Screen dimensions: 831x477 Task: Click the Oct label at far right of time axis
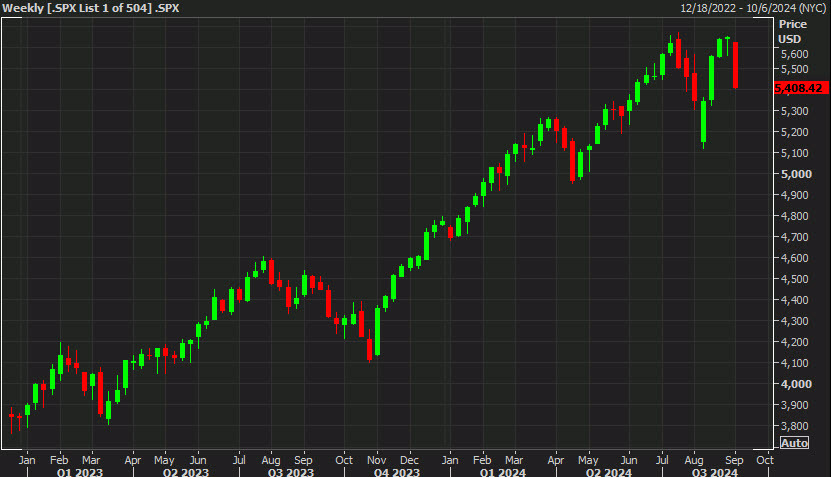(764, 460)
